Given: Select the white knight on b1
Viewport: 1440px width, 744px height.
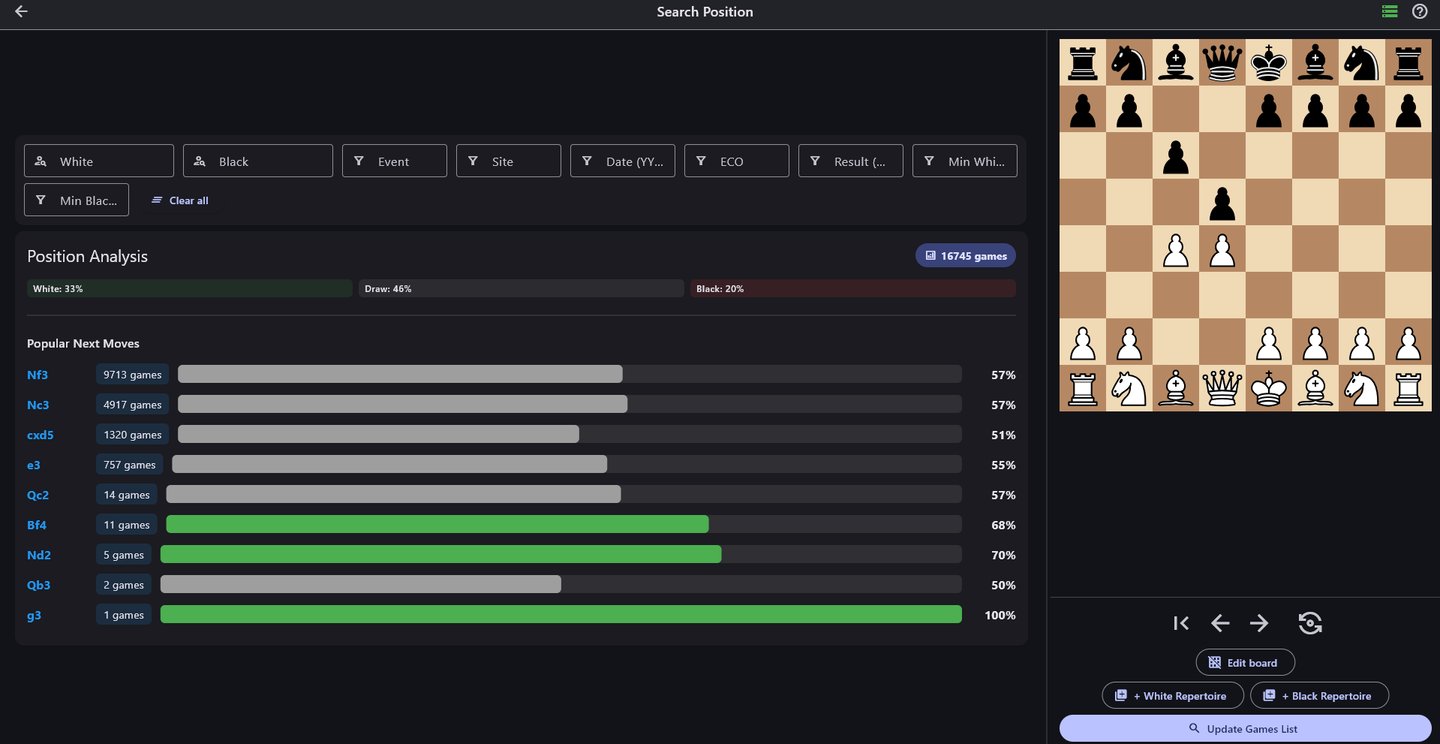Looking at the screenshot, I should 1129,387.
